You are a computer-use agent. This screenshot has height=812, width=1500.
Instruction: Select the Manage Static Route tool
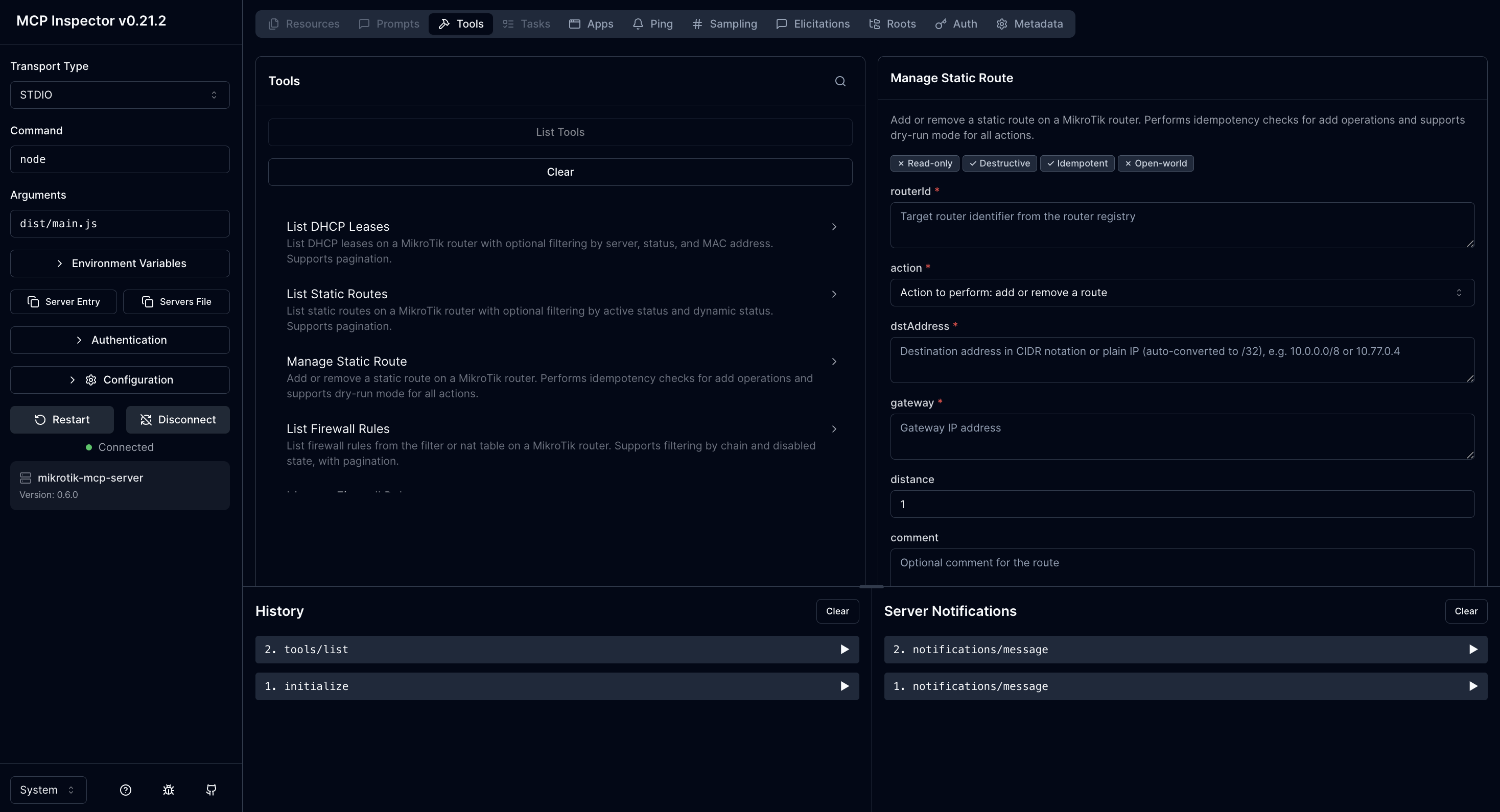coord(560,376)
